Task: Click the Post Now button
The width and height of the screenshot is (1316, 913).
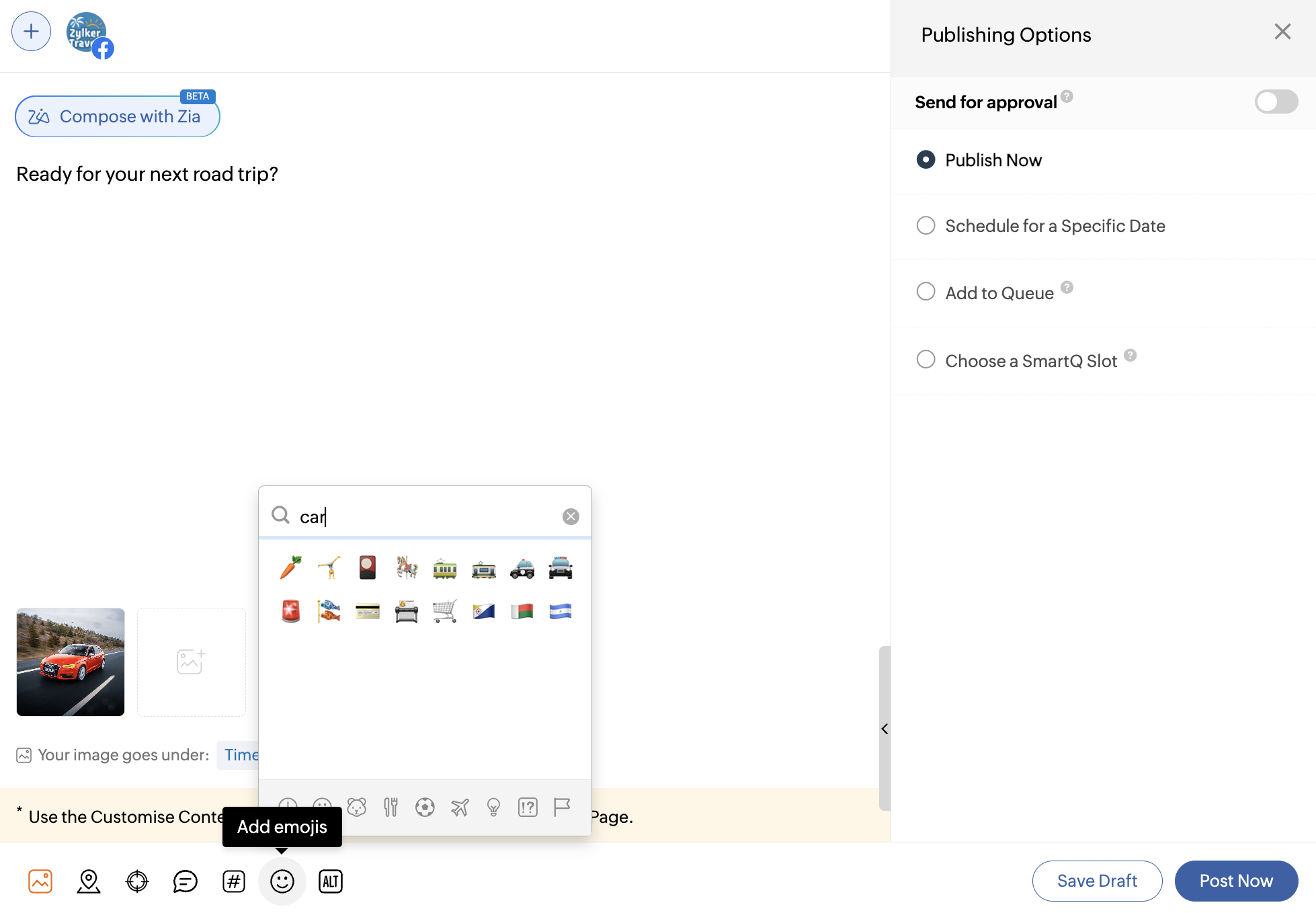Action: point(1236,881)
